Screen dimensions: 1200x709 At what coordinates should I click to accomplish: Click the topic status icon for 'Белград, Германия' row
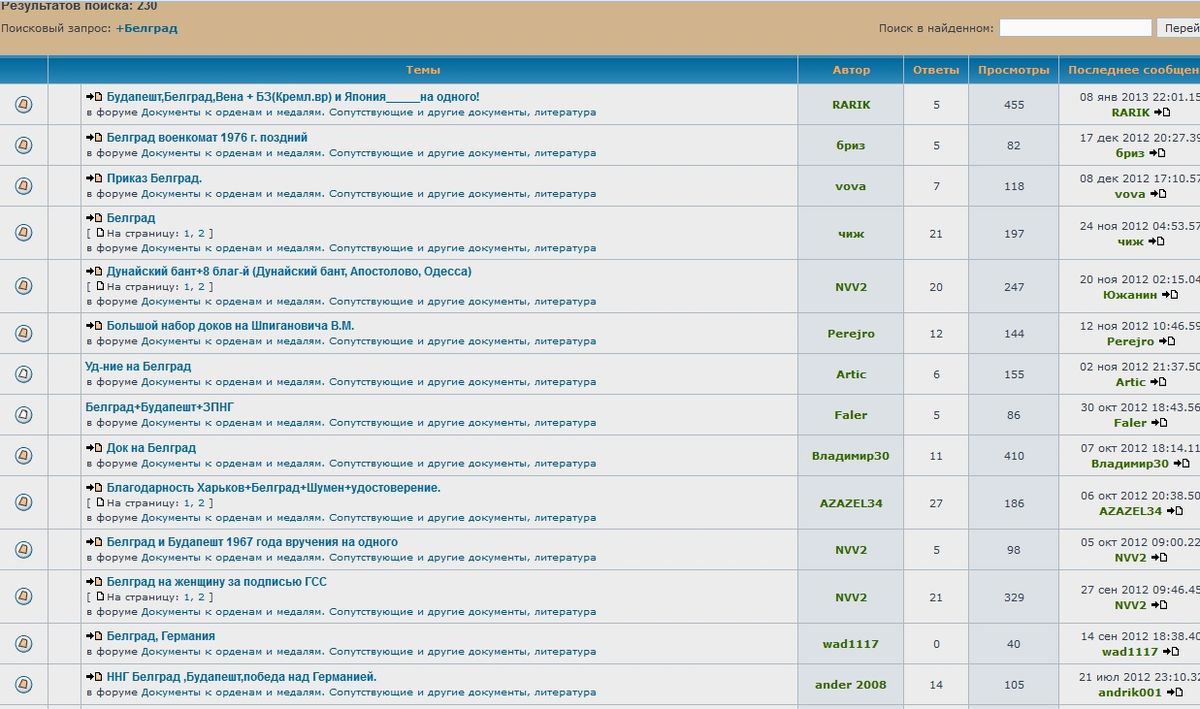tap(24, 644)
